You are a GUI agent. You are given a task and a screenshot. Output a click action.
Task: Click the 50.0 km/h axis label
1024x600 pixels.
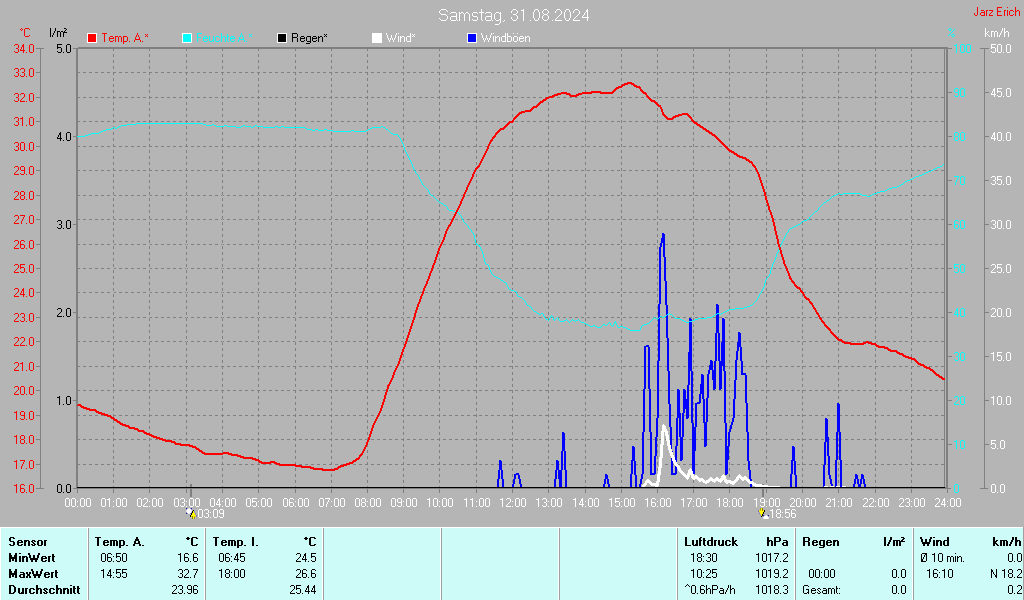point(1000,48)
